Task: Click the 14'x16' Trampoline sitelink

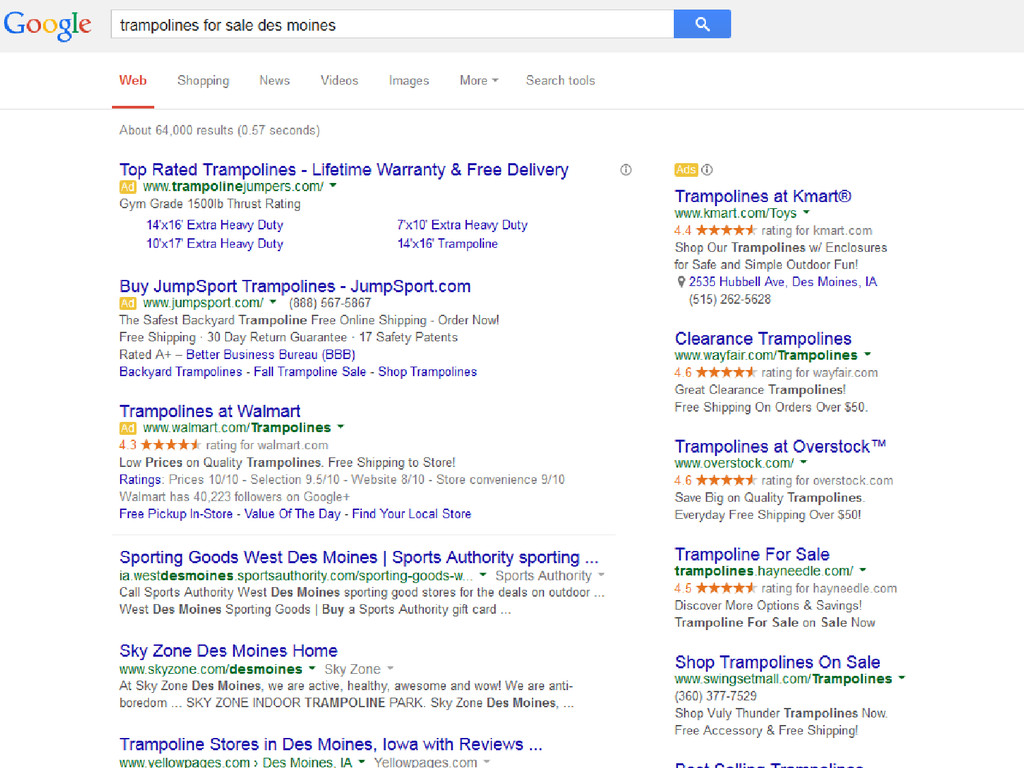Action: 447,244
